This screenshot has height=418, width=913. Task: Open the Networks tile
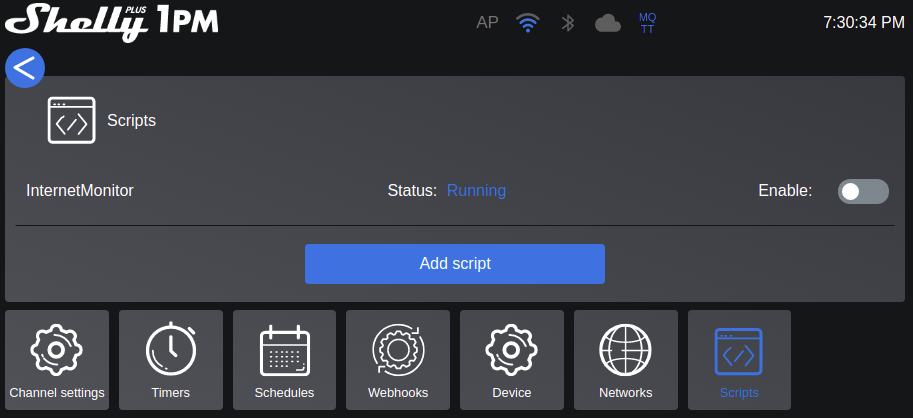626,360
